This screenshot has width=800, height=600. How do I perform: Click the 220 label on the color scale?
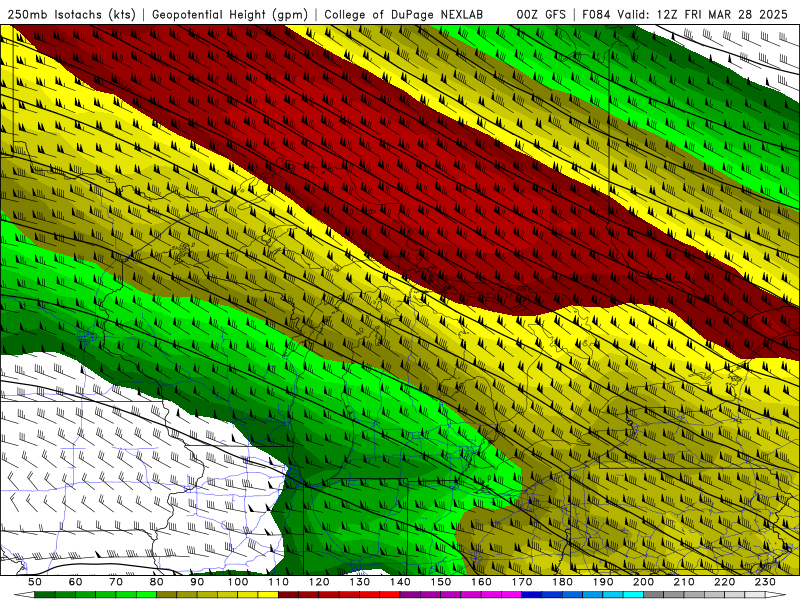coord(724,582)
